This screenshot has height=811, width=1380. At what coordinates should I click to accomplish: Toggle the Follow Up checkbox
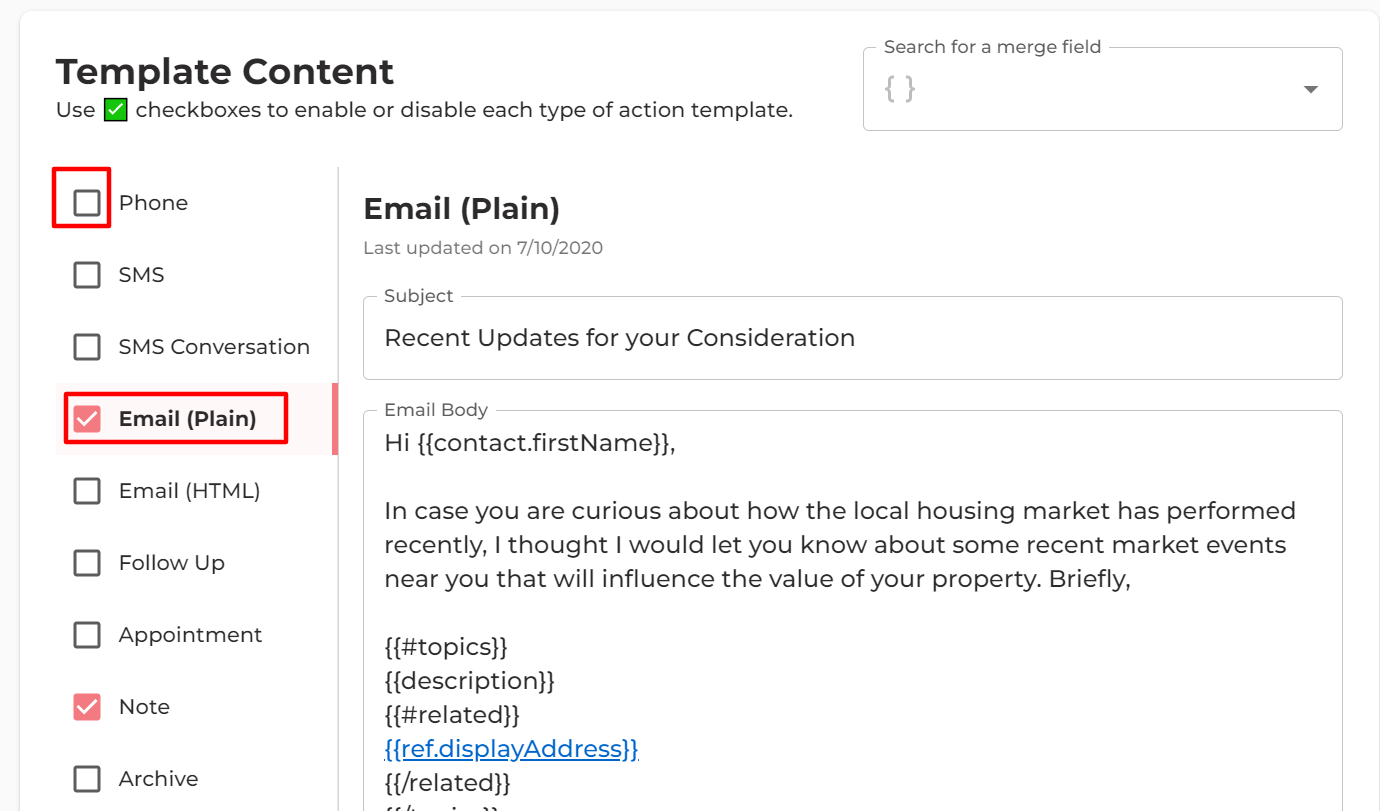87,563
